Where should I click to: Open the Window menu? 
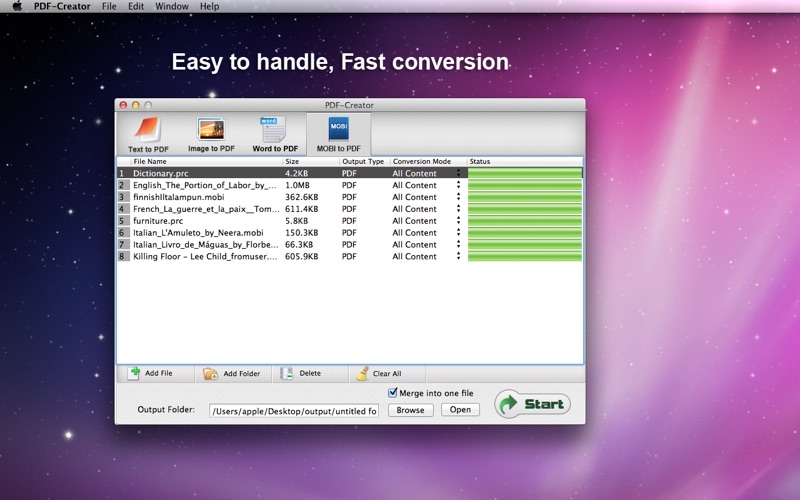(x=171, y=6)
